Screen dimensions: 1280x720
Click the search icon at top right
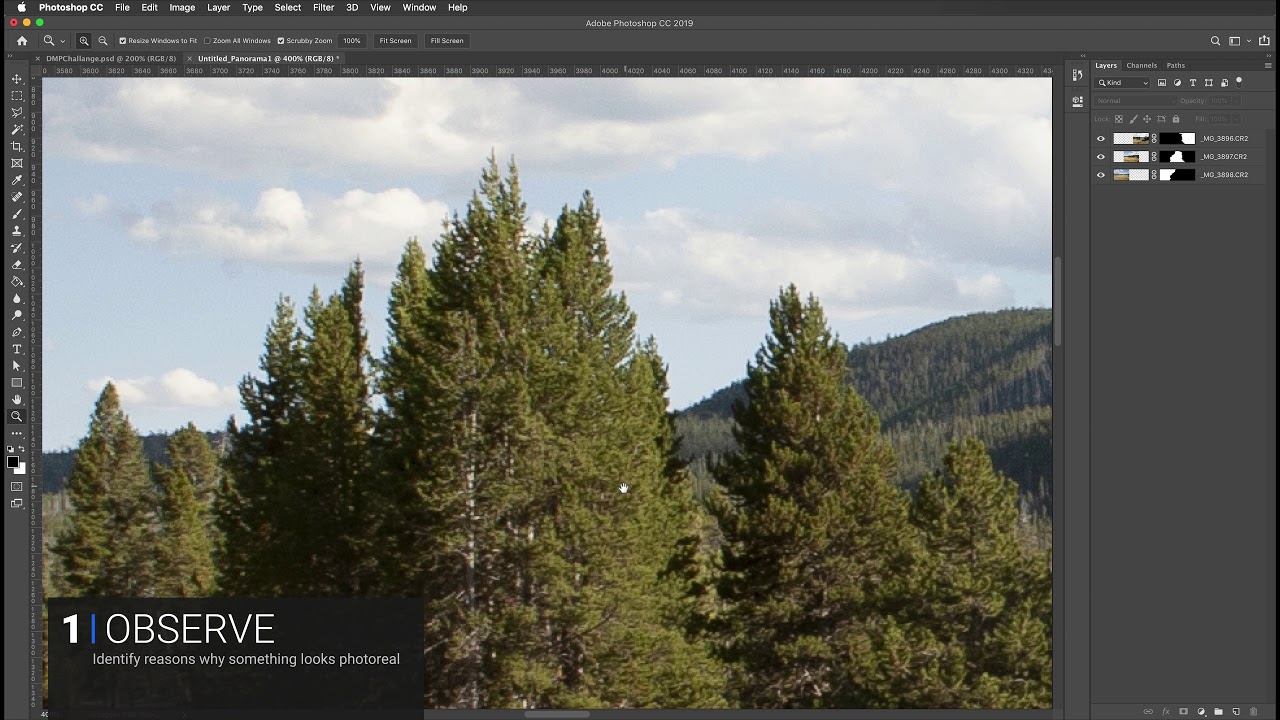(1215, 41)
